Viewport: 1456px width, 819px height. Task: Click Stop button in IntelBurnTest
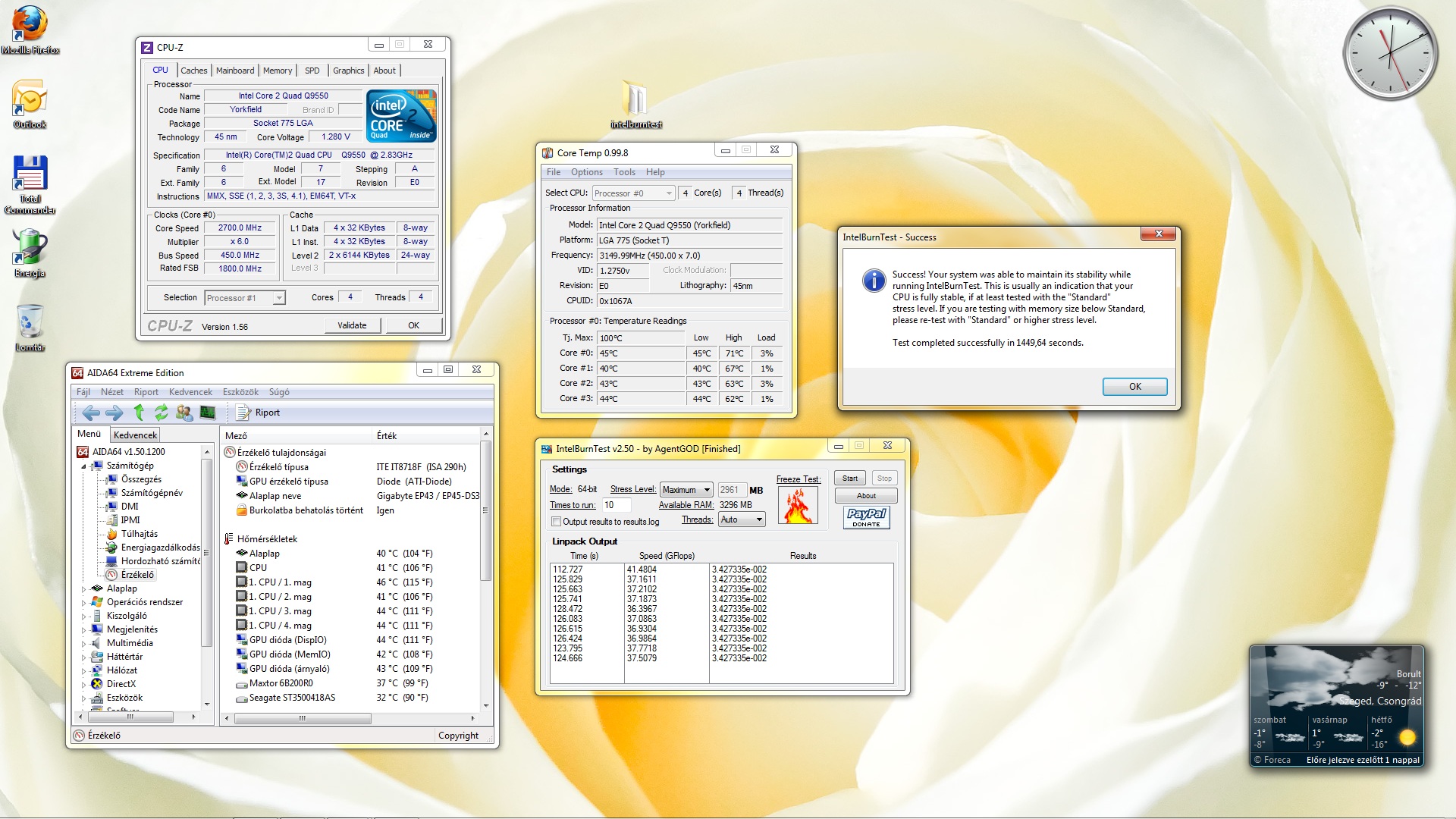click(884, 479)
